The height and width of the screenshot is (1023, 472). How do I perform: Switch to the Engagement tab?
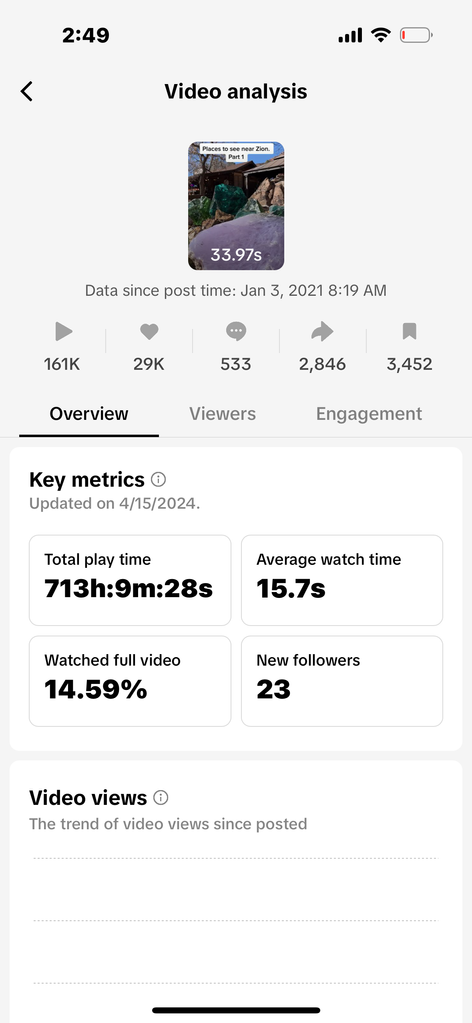tap(369, 414)
